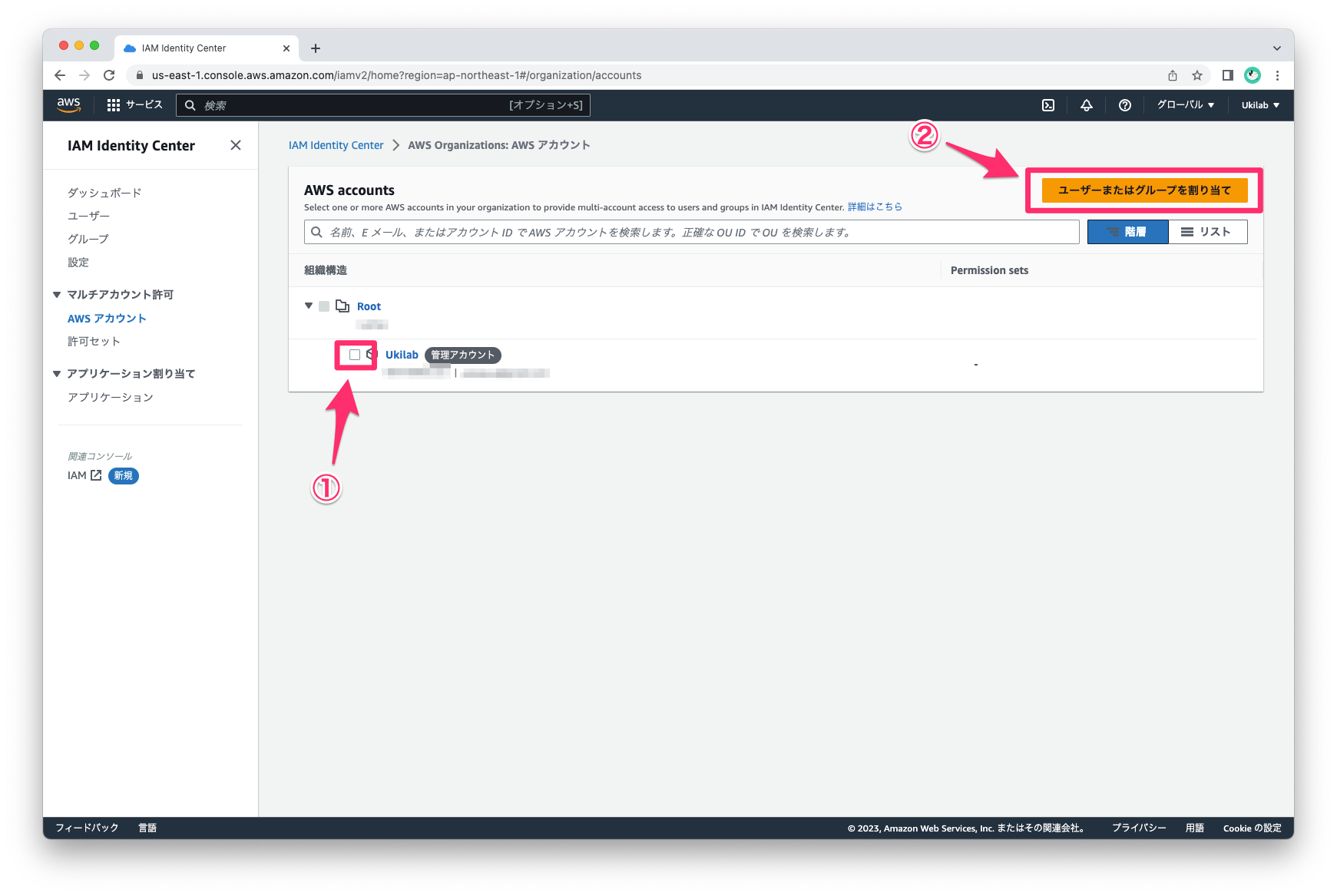The height and width of the screenshot is (896, 1337).
Task: Close the IAM Identity Center tab
Action: pyautogui.click(x=286, y=48)
